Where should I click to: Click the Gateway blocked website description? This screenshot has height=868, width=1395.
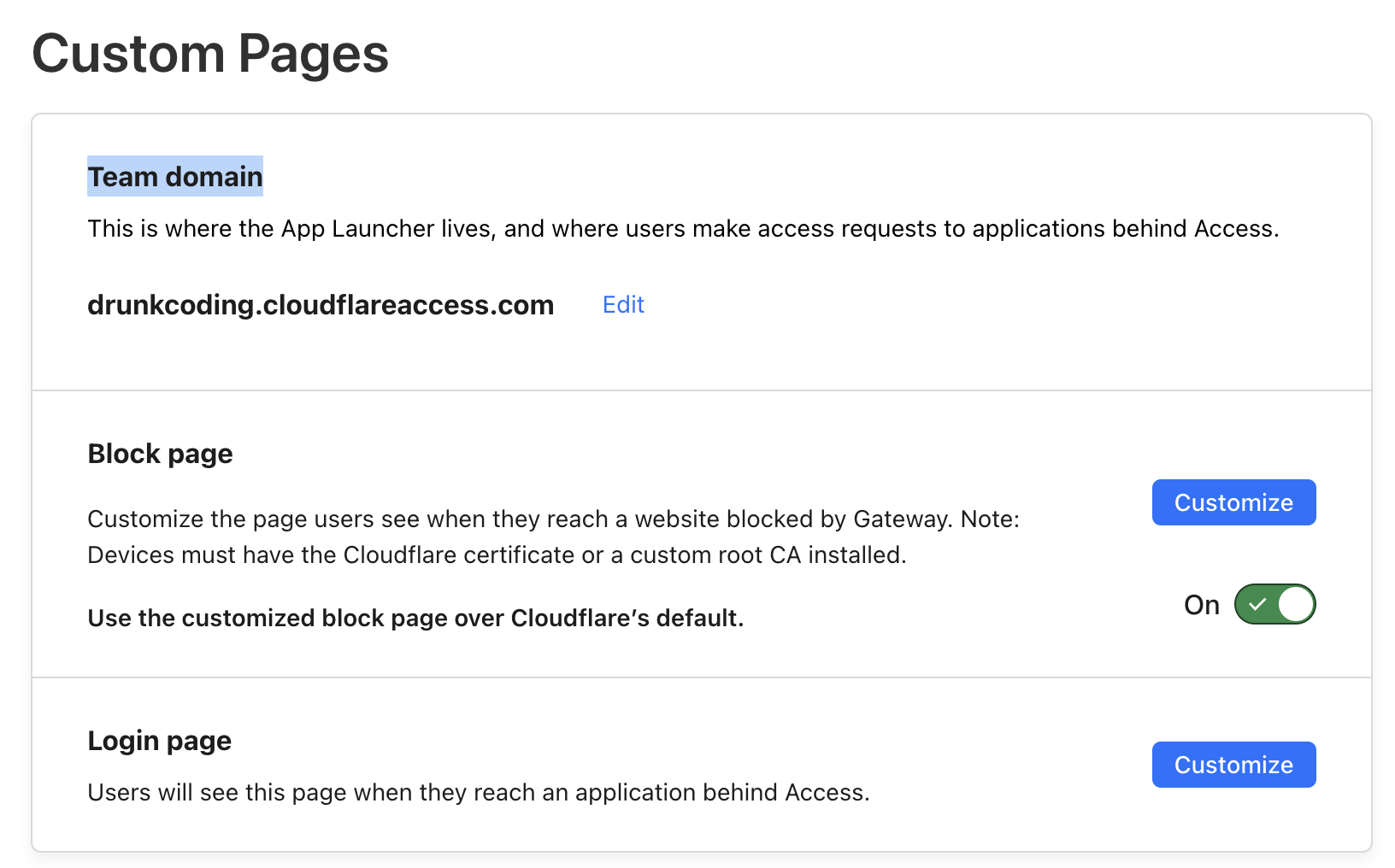tap(553, 537)
